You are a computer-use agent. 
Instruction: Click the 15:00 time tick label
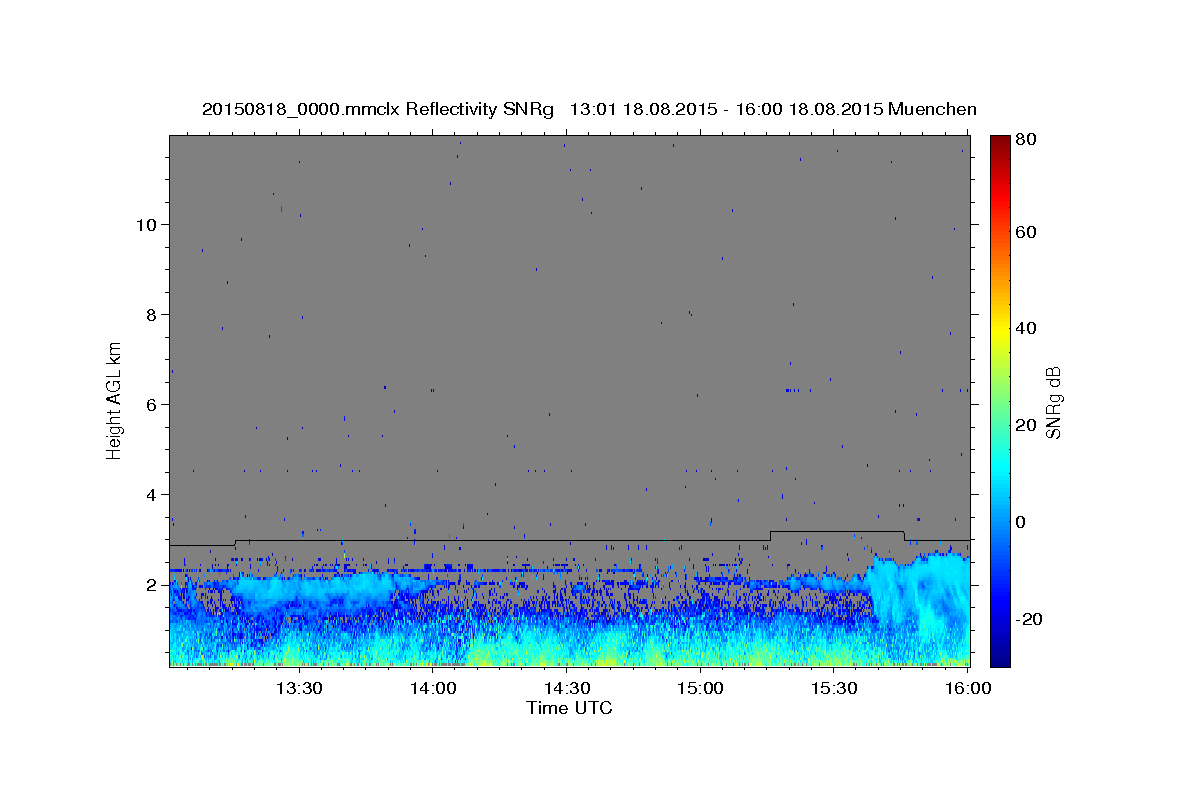(x=700, y=689)
